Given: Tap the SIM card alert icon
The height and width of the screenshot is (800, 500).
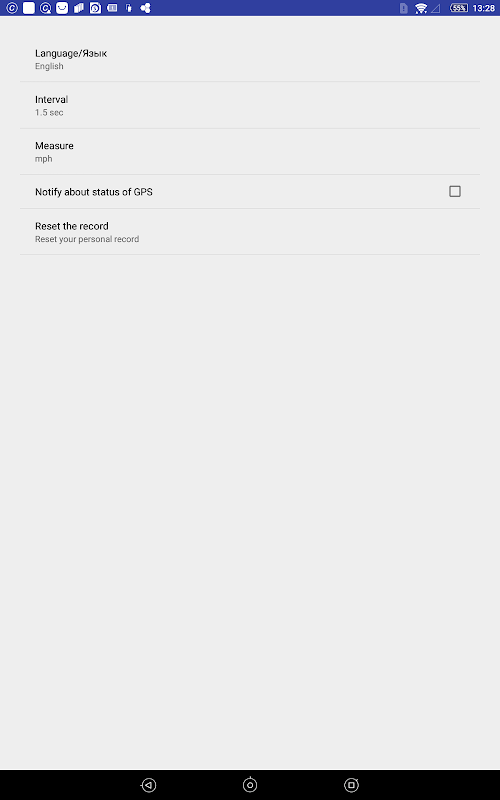Looking at the screenshot, I should (x=404, y=8).
